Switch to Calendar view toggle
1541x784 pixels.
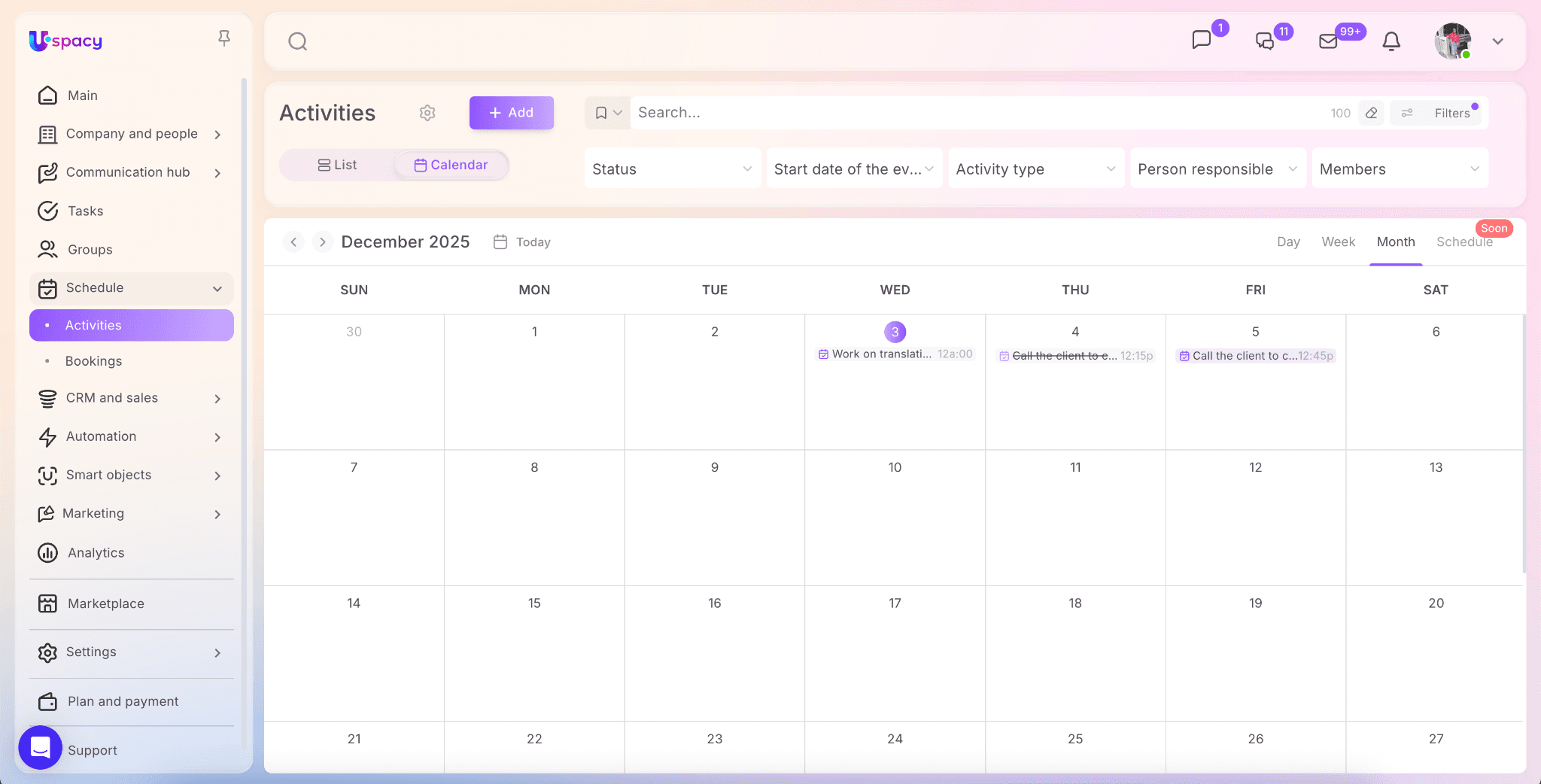click(x=451, y=165)
